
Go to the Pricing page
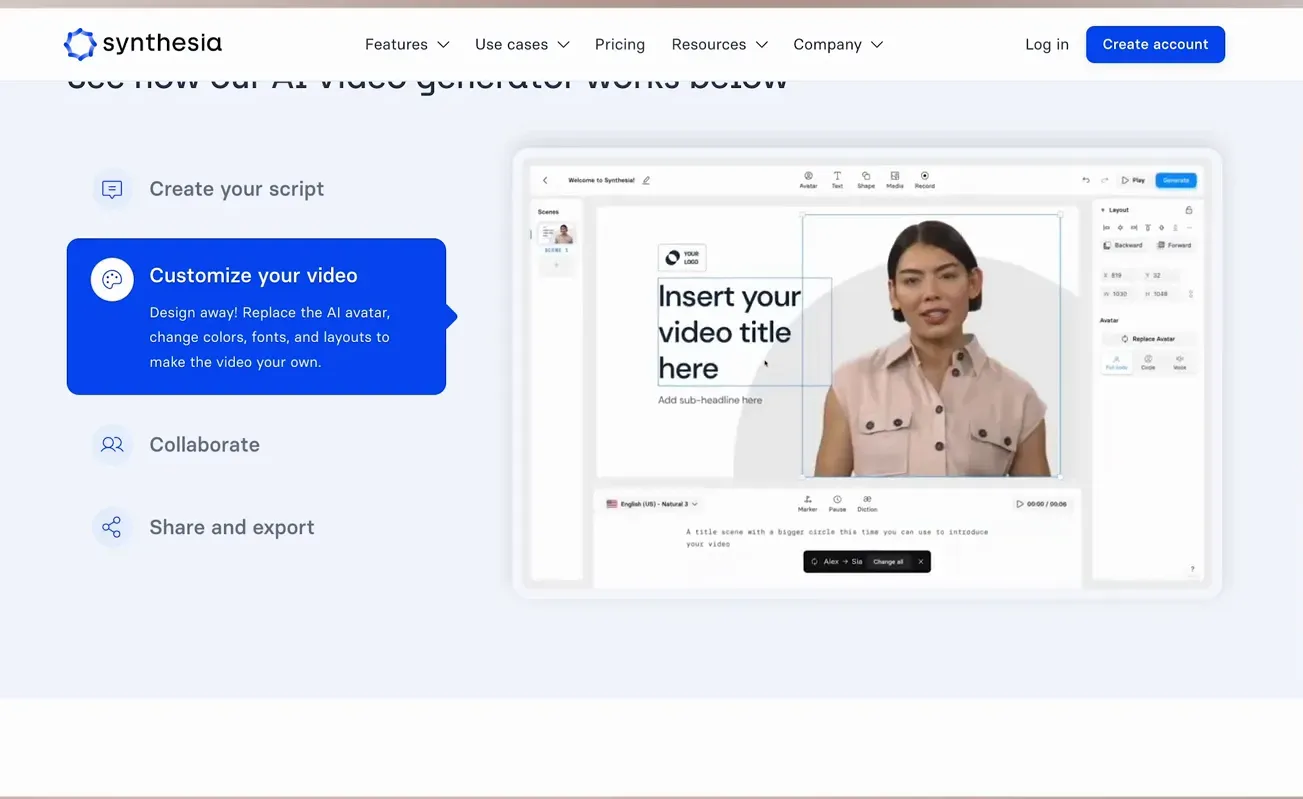click(x=620, y=44)
